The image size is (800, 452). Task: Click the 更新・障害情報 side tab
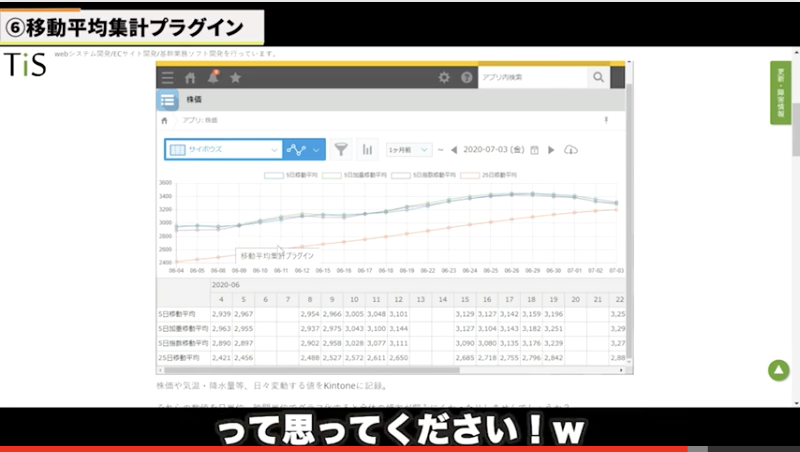[780, 93]
